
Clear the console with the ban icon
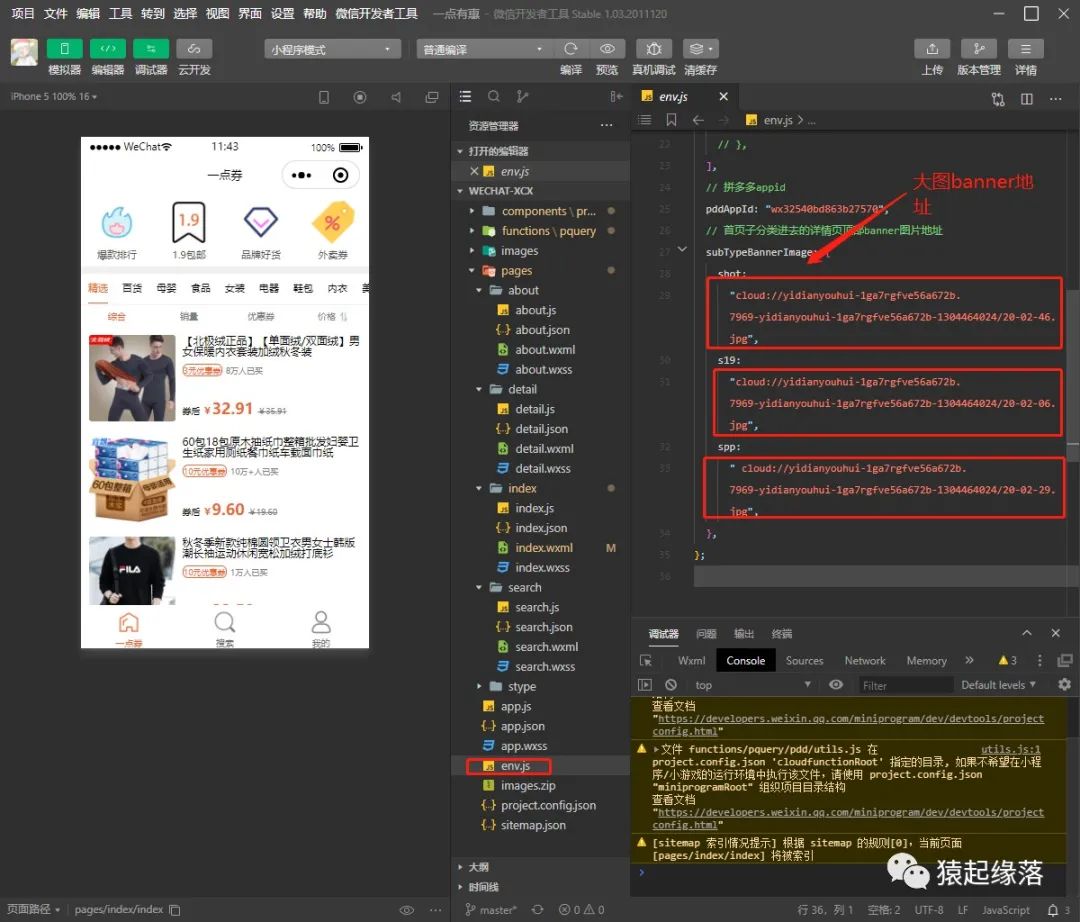pyautogui.click(x=671, y=684)
